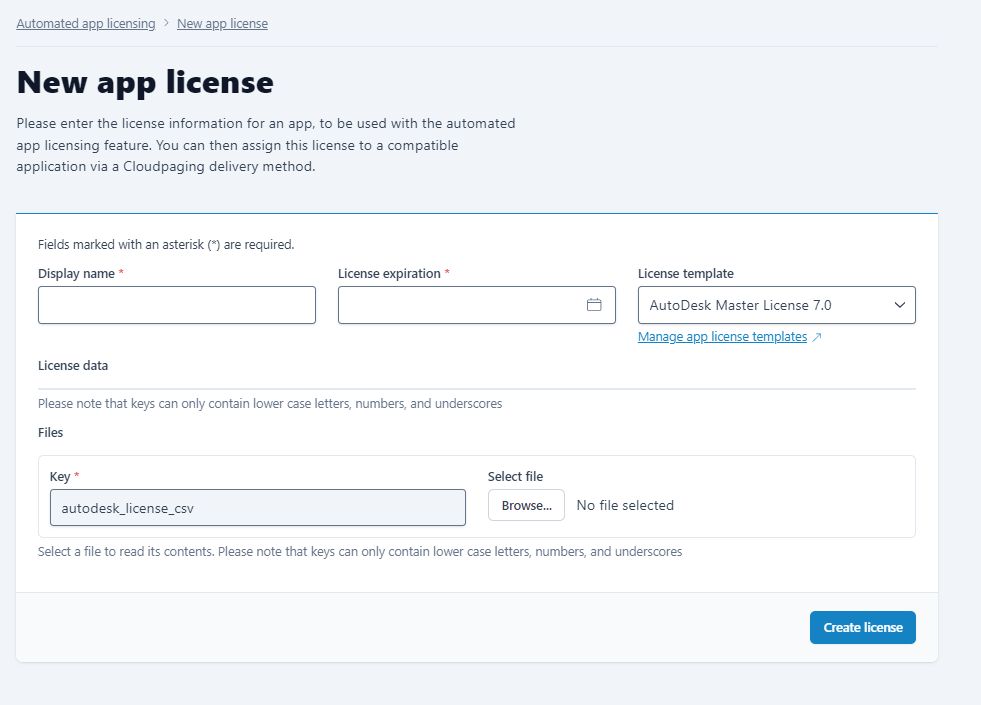Viewport: 981px width, 705px height.
Task: Click the License expiration label
Action: coord(389,274)
